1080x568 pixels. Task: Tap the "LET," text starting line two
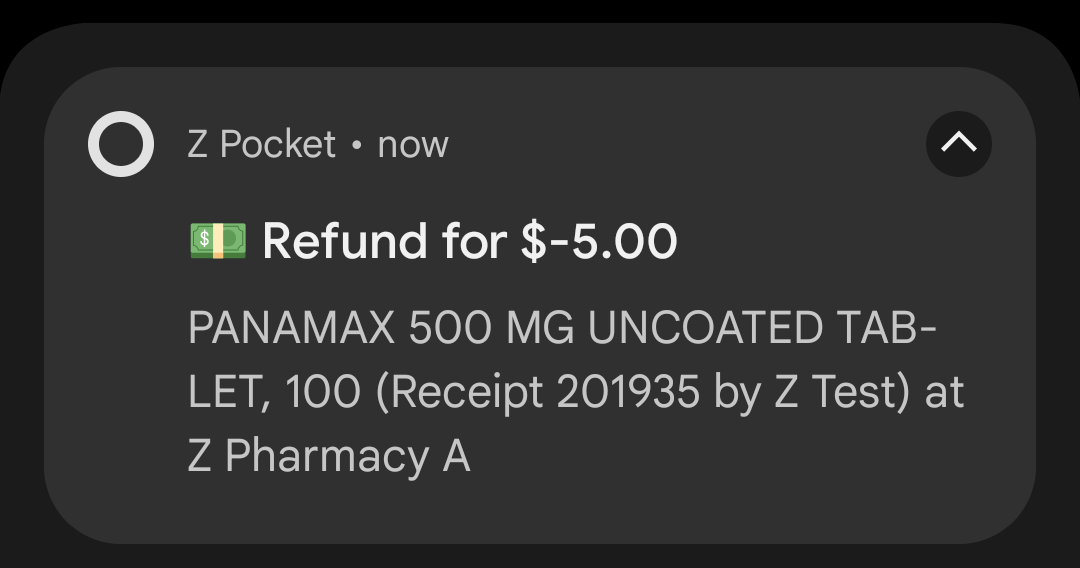pos(229,393)
